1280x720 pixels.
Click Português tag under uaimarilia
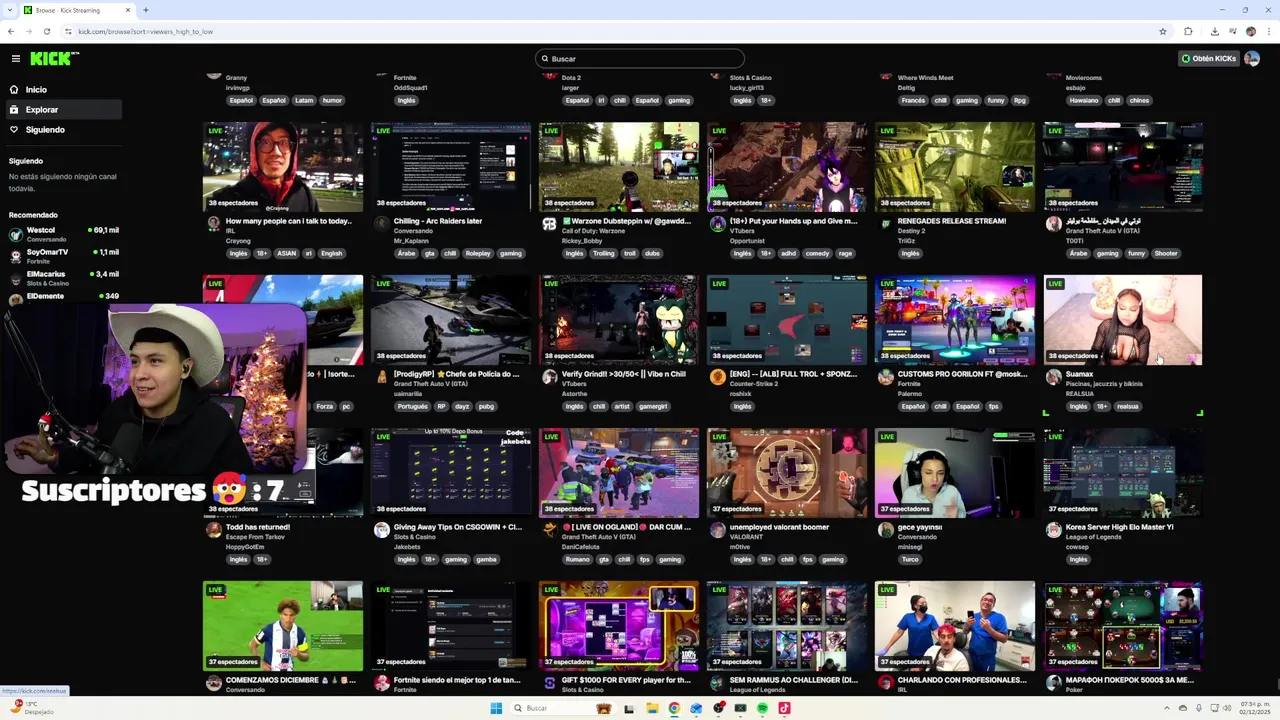click(x=413, y=407)
